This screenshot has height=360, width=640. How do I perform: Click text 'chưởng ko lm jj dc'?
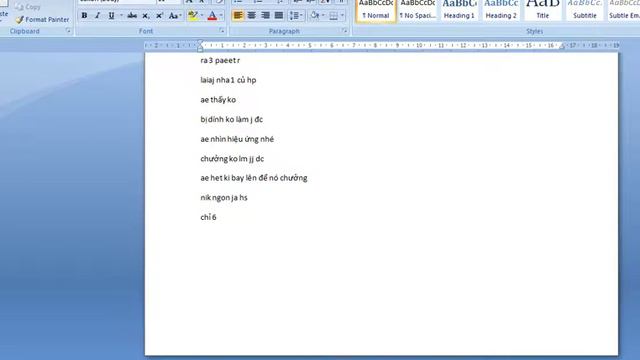pos(232,158)
